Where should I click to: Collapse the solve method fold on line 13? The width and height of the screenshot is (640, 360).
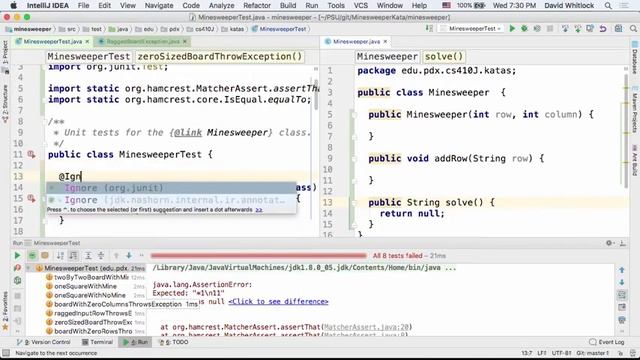point(354,202)
